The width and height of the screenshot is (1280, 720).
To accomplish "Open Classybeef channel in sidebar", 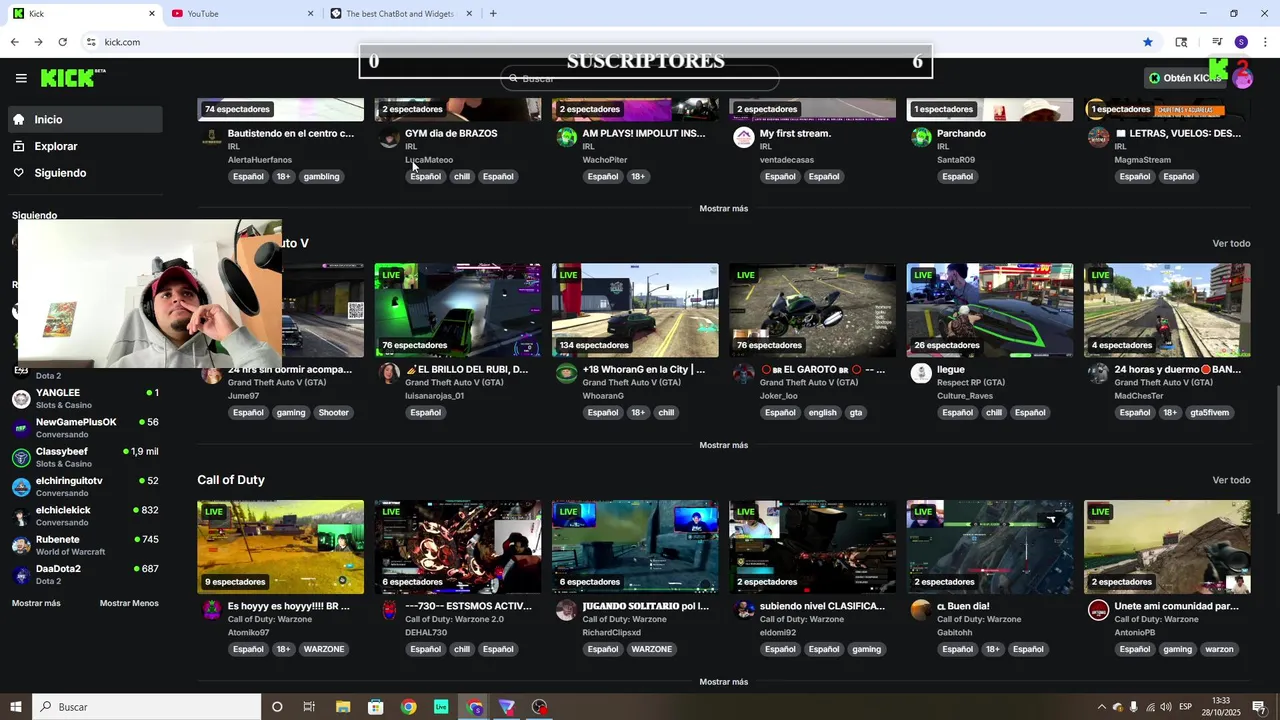I will tap(85, 458).
